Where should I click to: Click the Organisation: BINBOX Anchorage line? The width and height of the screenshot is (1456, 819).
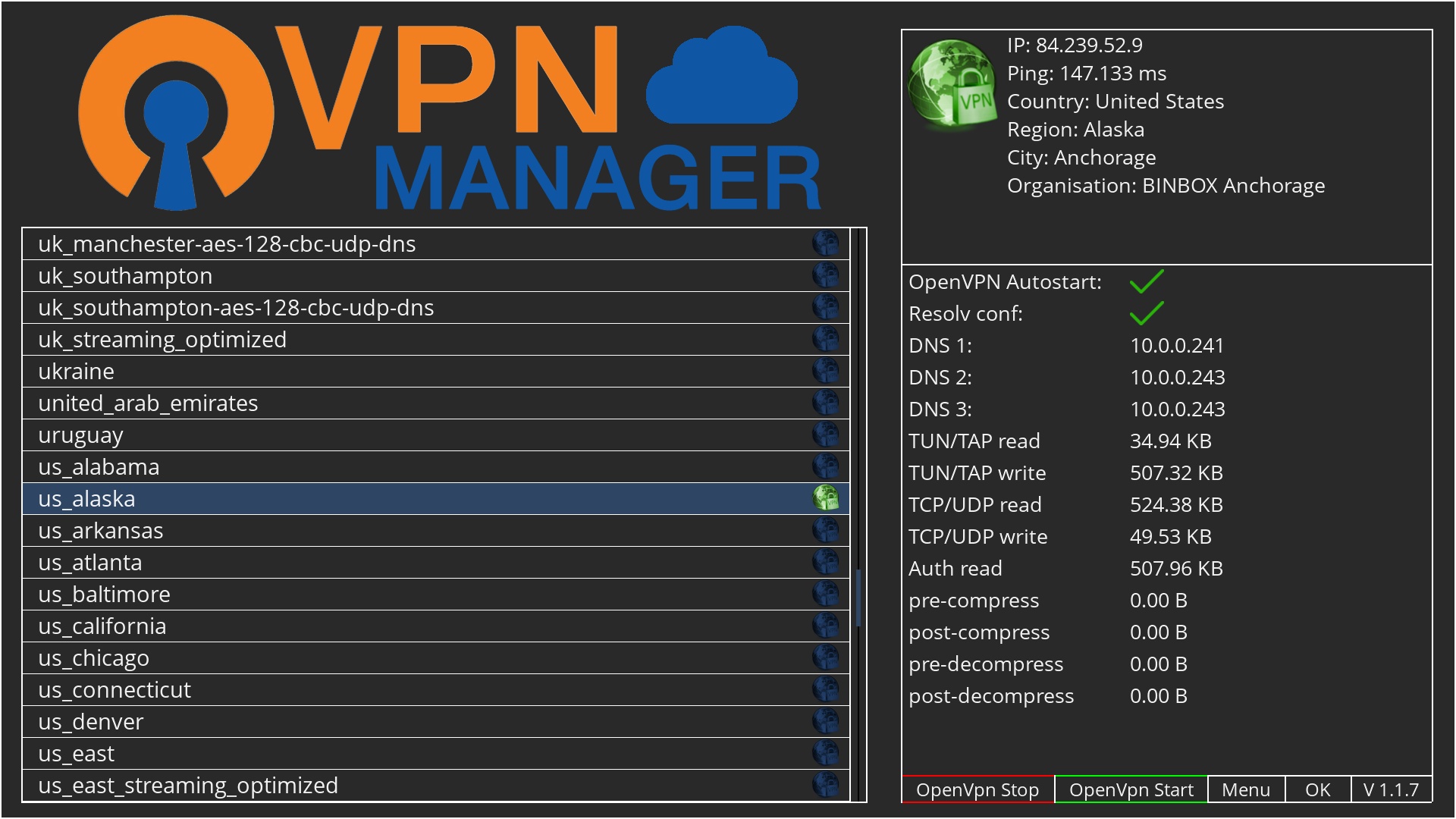point(1166,185)
